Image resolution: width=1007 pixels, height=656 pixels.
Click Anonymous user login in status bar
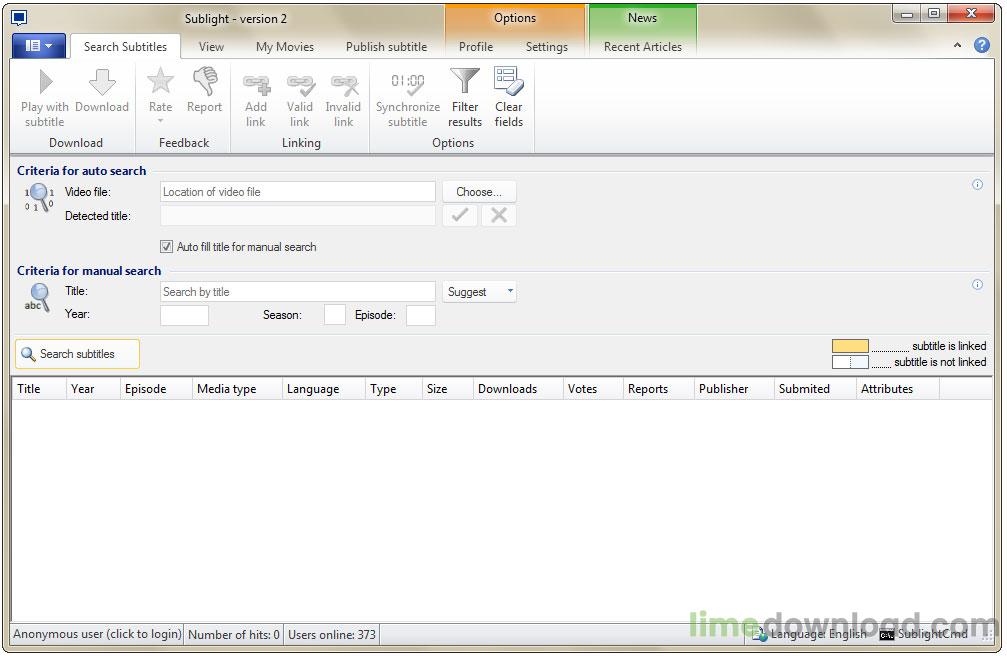click(x=97, y=634)
